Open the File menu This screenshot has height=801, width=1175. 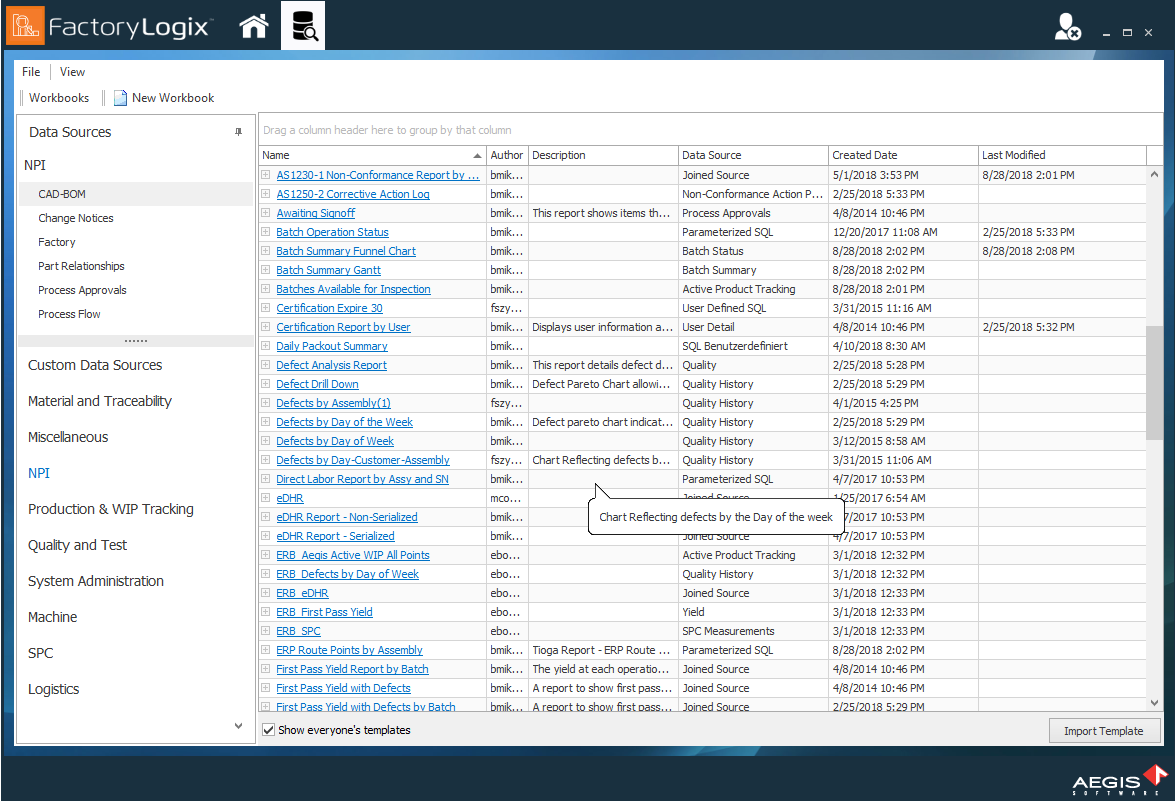[30, 71]
